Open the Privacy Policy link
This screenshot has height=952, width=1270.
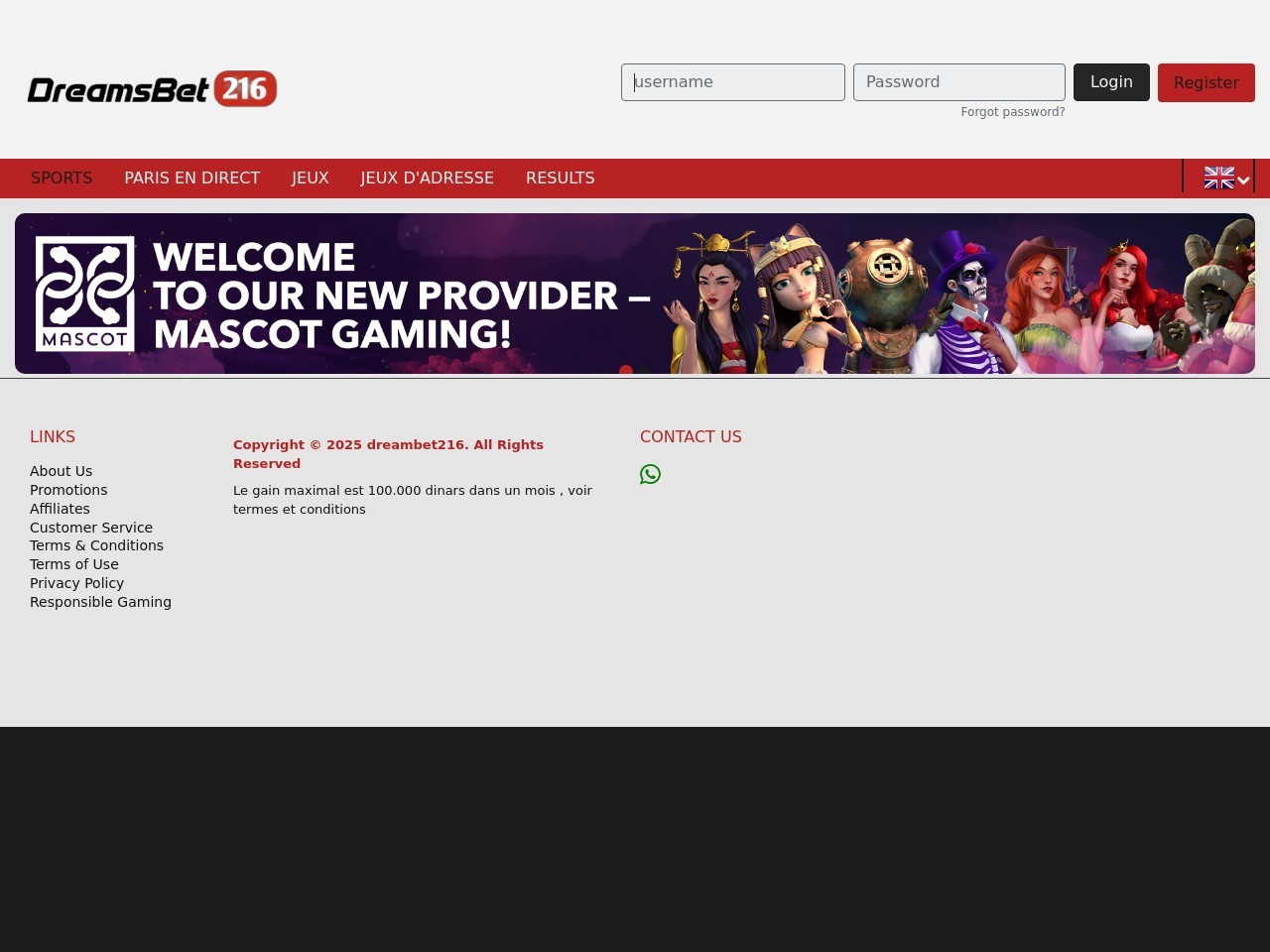coord(76,583)
